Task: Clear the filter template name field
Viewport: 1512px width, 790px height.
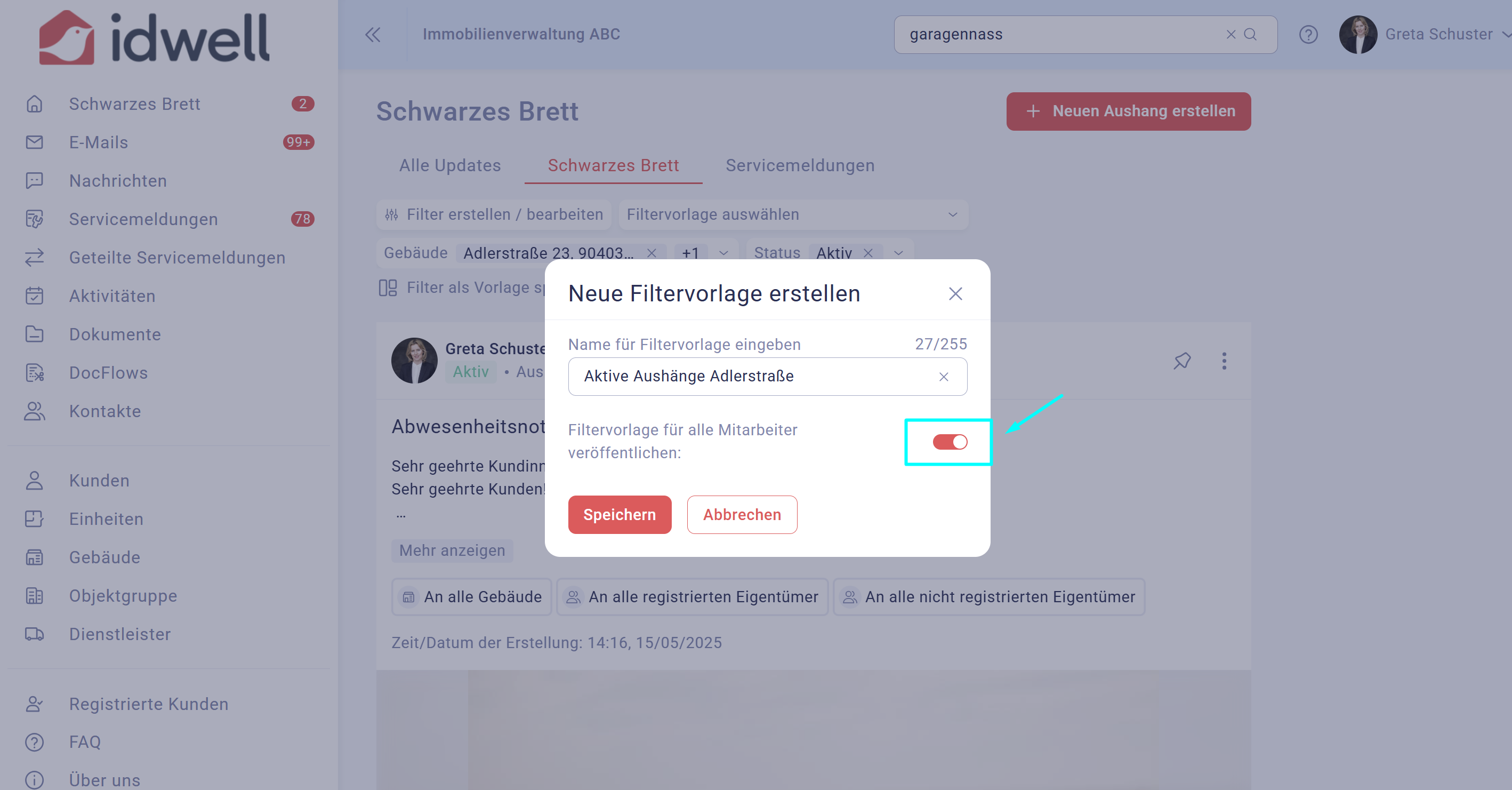Action: point(943,377)
